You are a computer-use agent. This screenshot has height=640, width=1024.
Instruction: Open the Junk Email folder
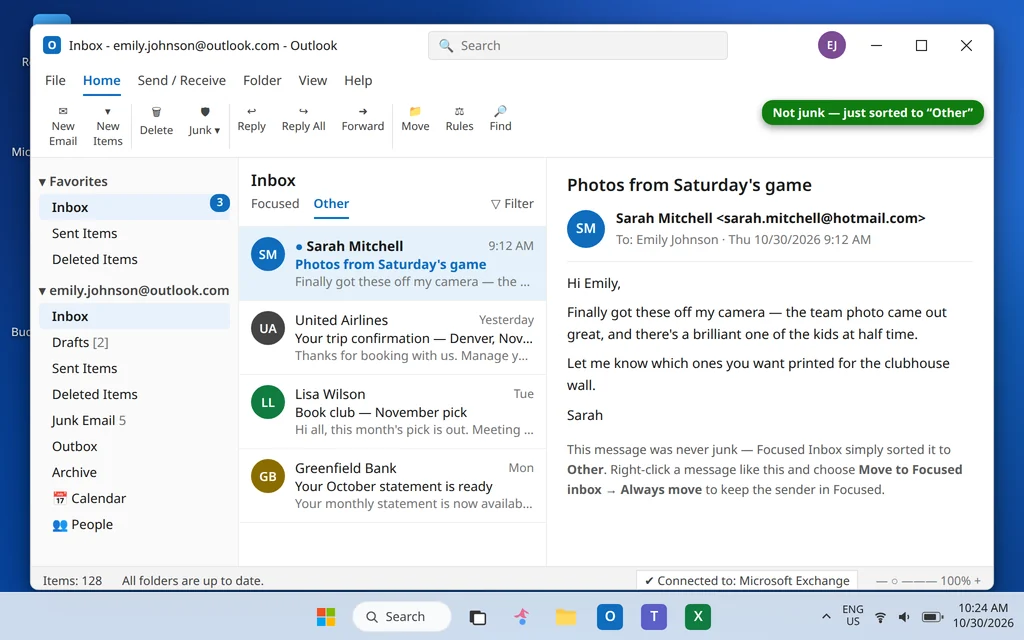pyautogui.click(x=134, y=421)
